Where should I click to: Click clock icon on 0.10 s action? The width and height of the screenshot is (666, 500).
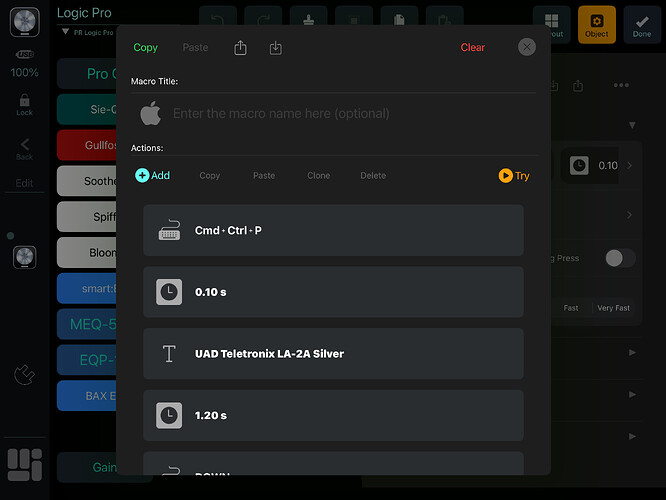point(169,292)
